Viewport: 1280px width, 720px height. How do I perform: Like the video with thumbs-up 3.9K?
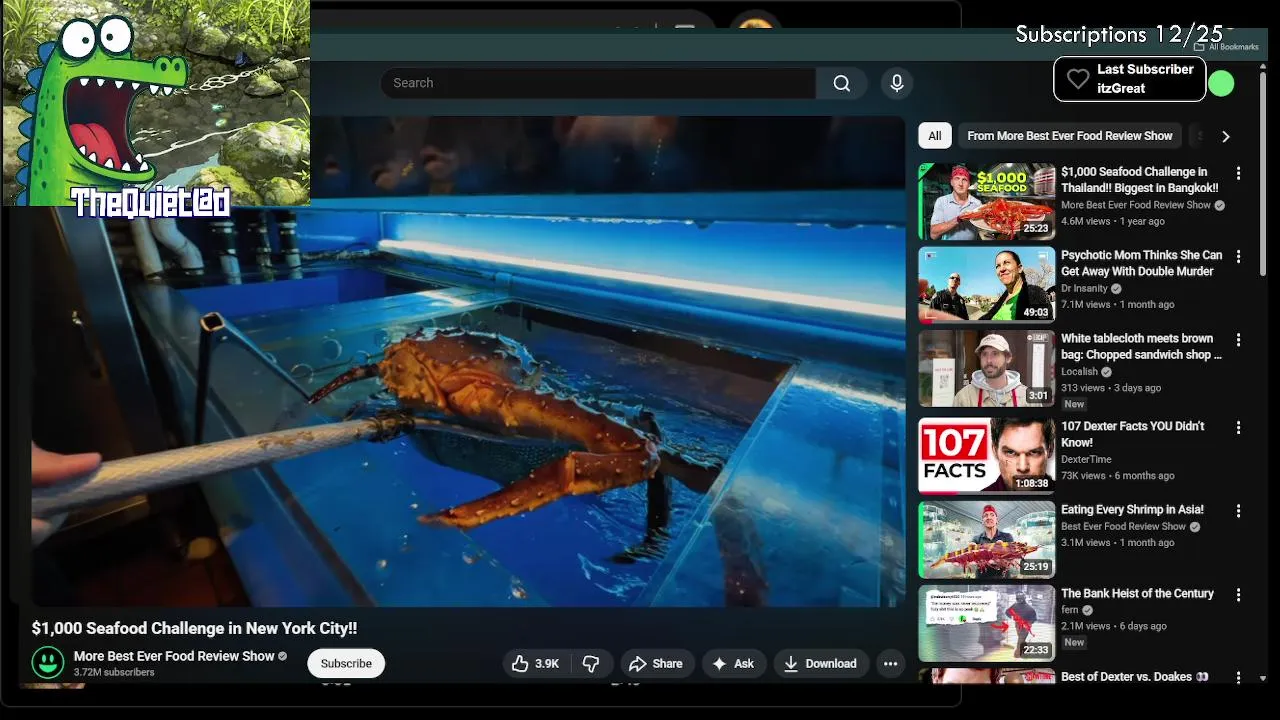(x=536, y=663)
